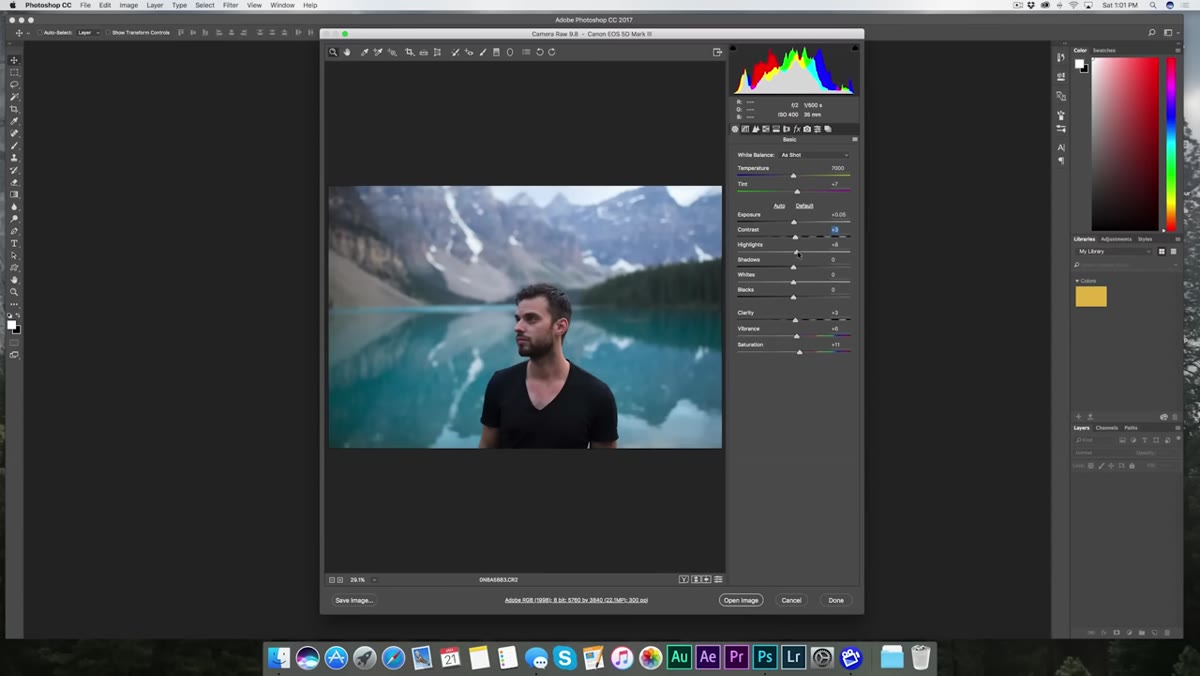
Task: Collapse the Colors group in Libraries
Action: click(1077, 281)
